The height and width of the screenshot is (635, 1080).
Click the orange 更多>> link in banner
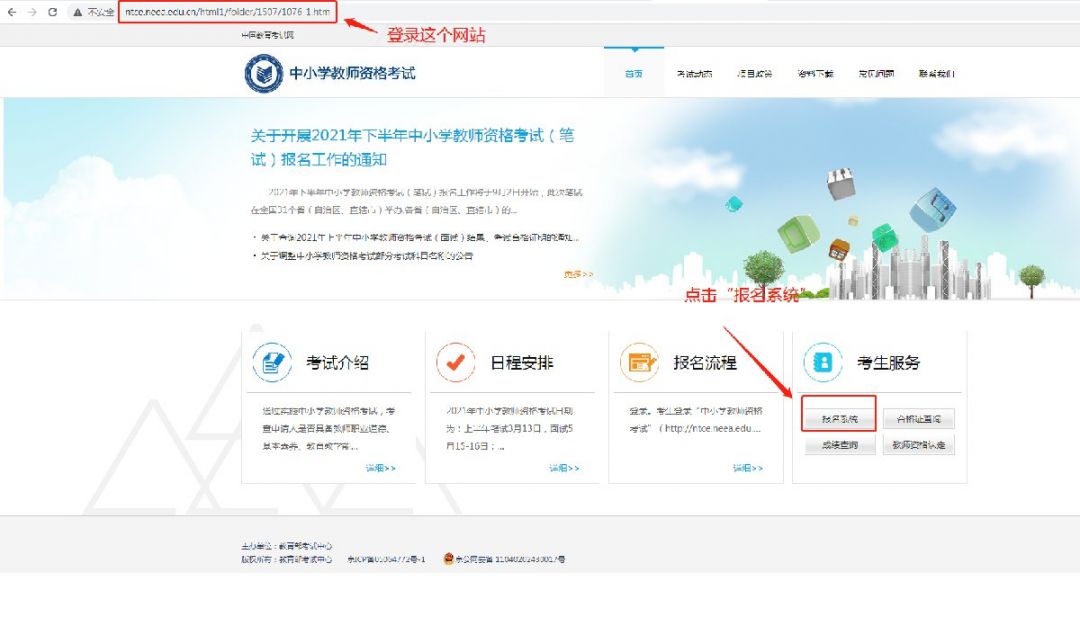(x=578, y=274)
